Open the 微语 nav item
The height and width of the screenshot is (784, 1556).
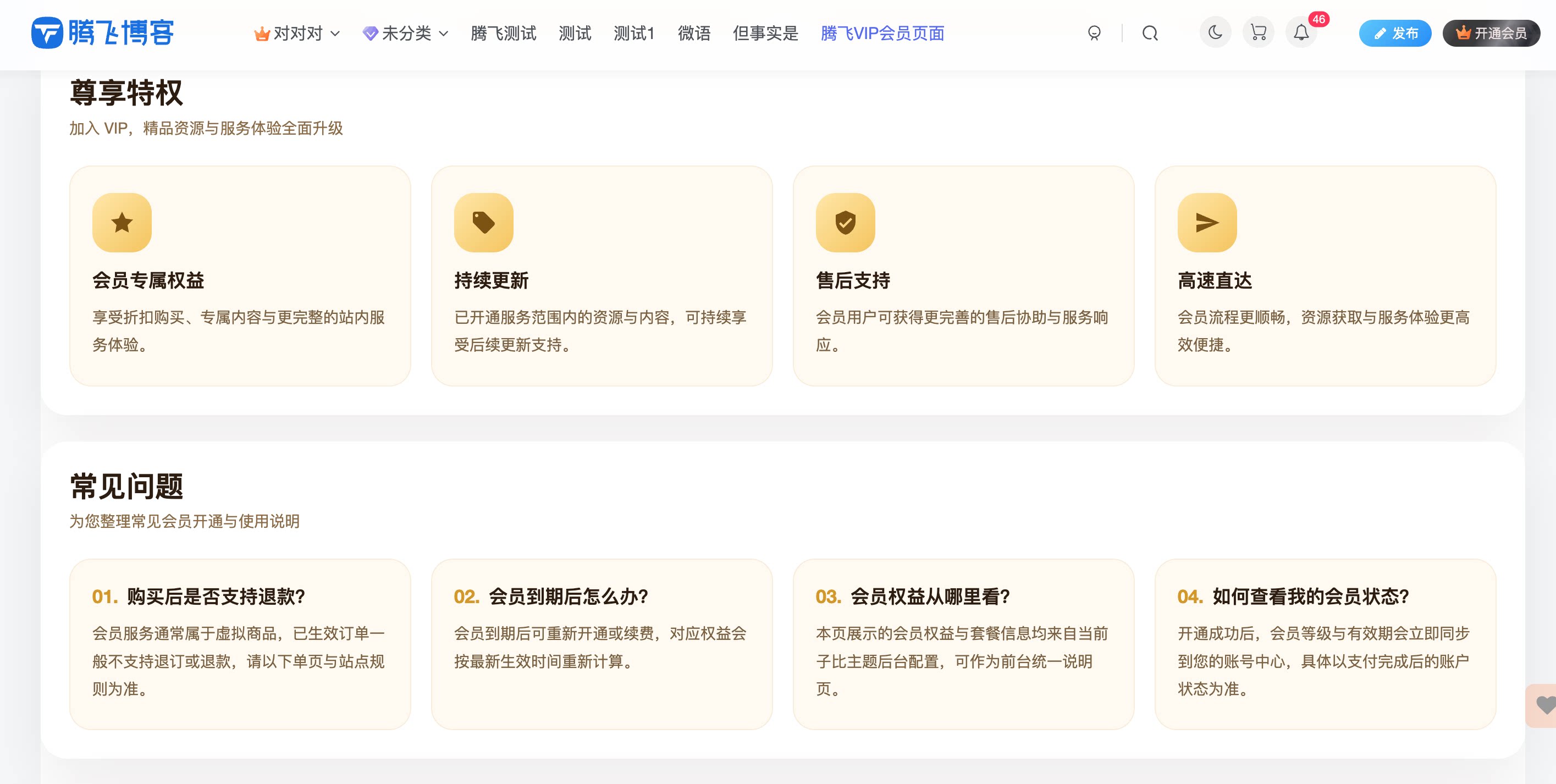(x=694, y=33)
